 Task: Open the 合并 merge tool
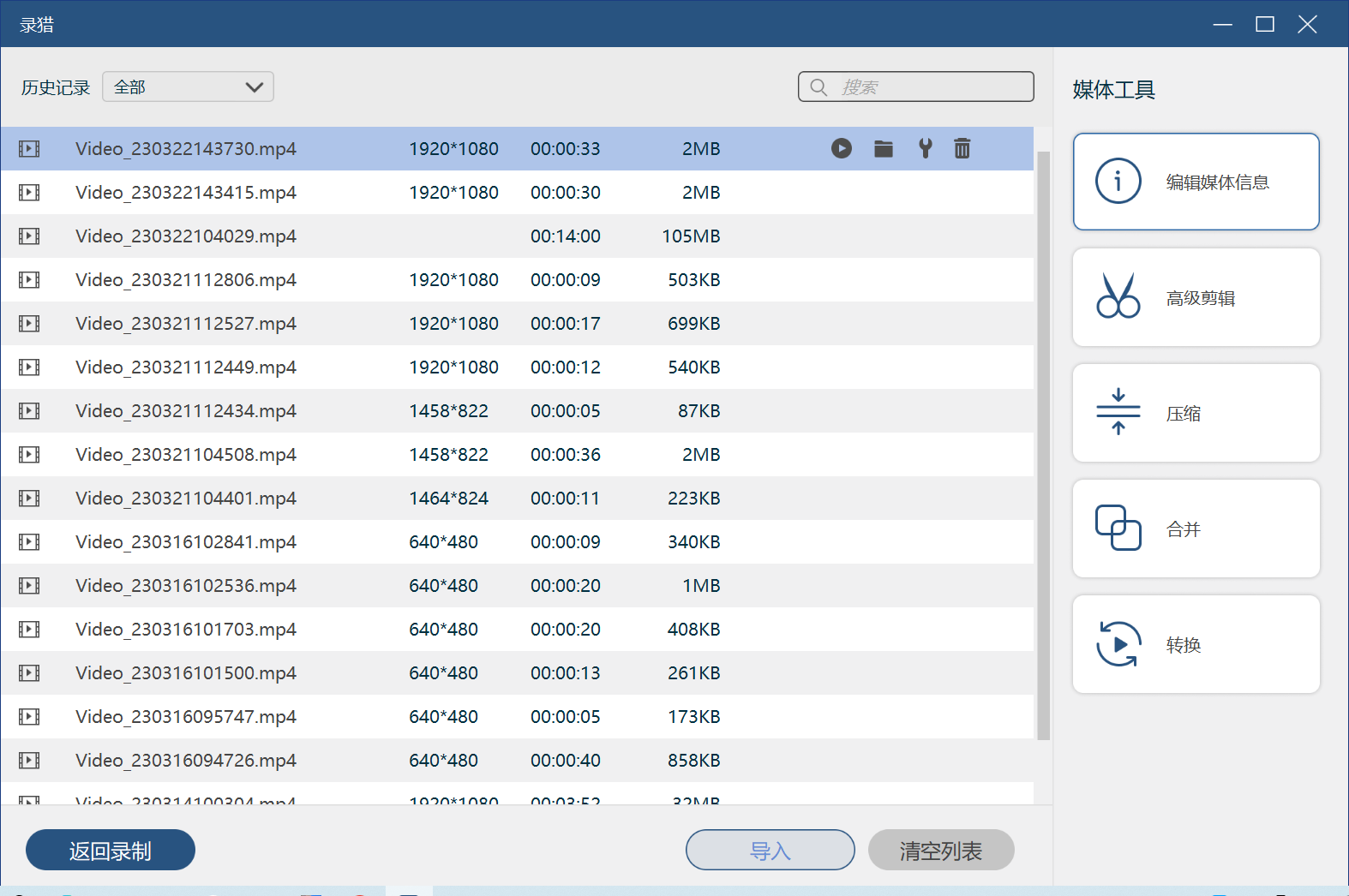click(1196, 529)
